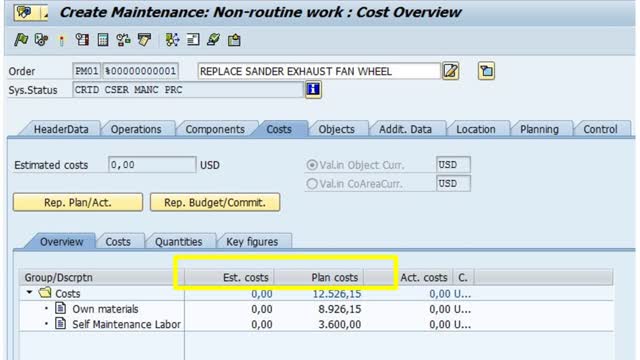640x360 pixels.
Task: Select the Costs tree row label
Action: pos(68,293)
